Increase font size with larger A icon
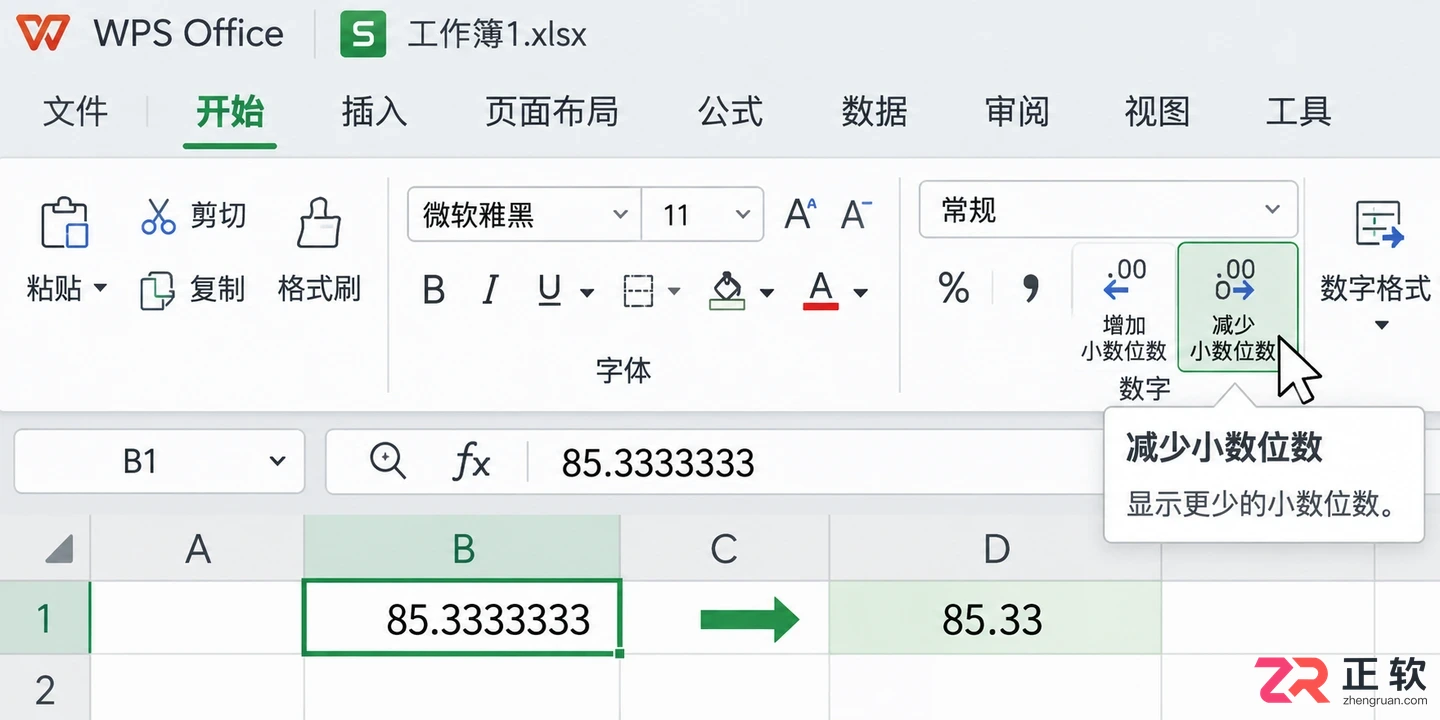This screenshot has height=720, width=1440. click(800, 214)
